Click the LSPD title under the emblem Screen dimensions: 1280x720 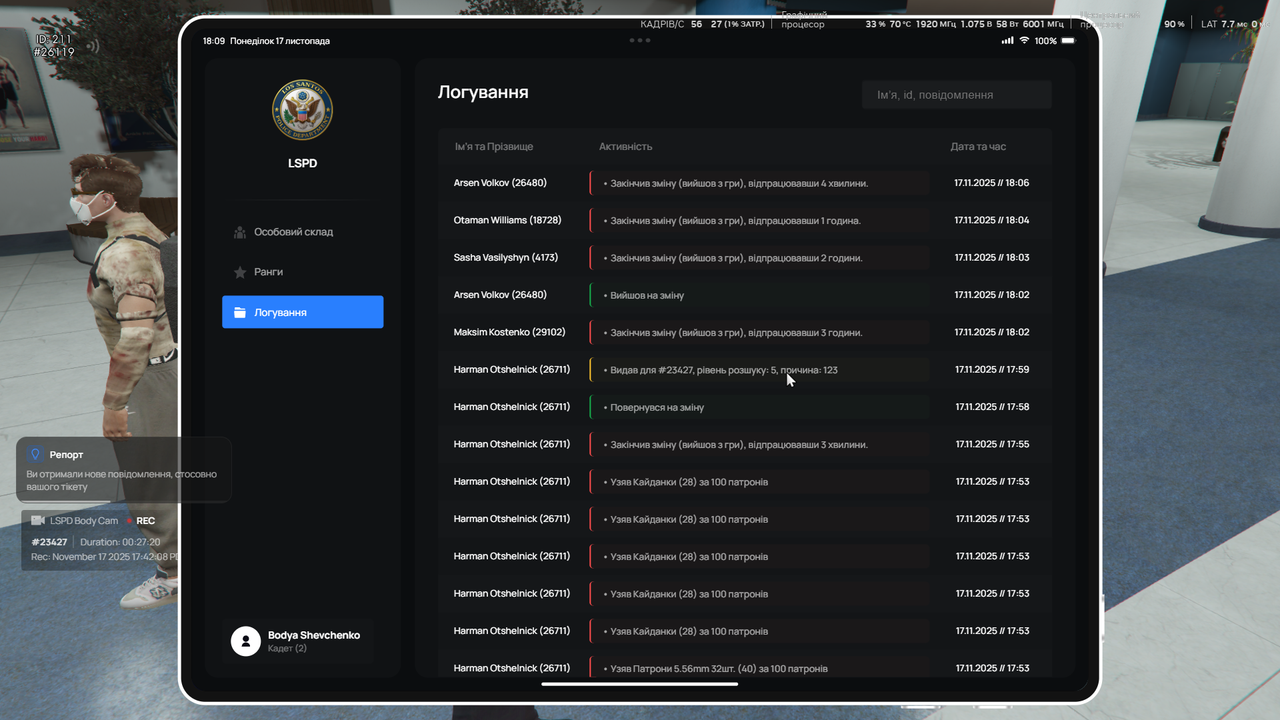click(302, 163)
